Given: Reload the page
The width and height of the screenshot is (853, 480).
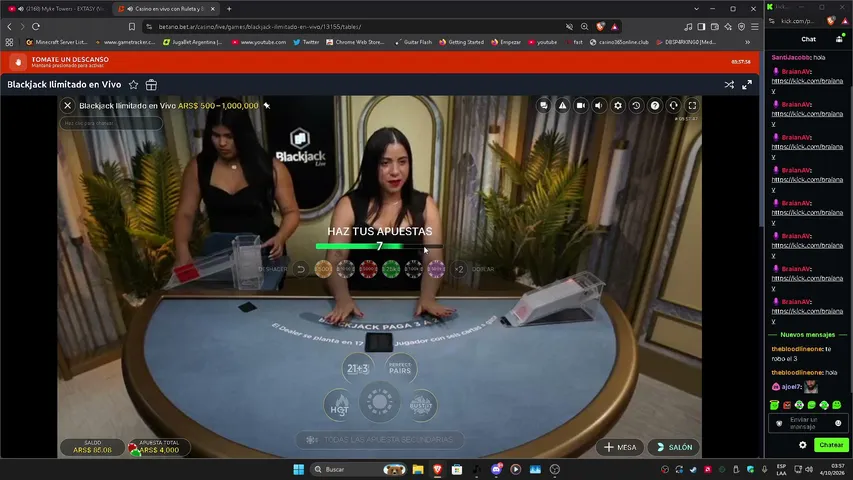Looking at the screenshot, I should tap(36, 27).
